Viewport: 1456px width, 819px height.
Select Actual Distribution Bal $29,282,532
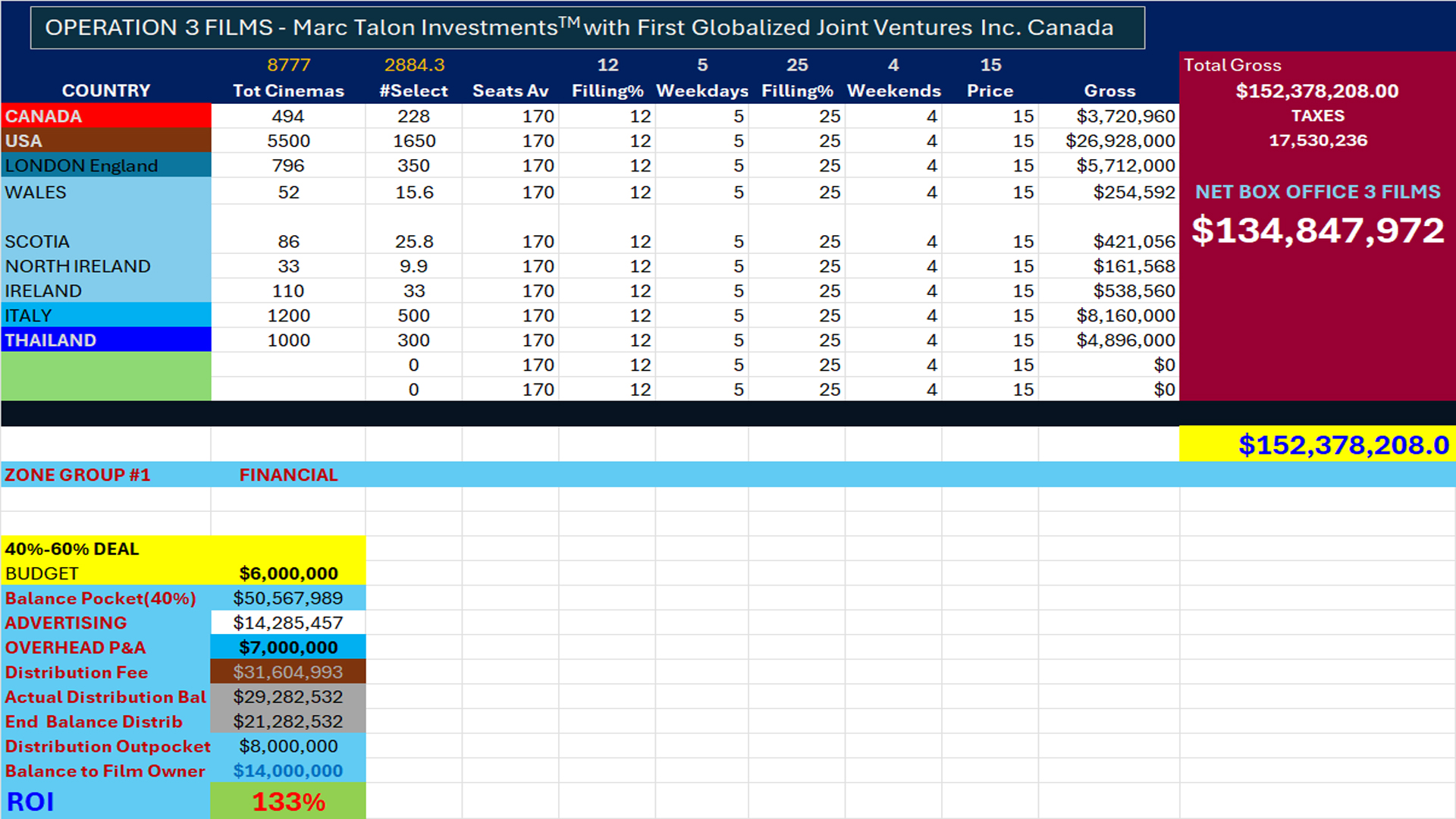tap(288, 697)
